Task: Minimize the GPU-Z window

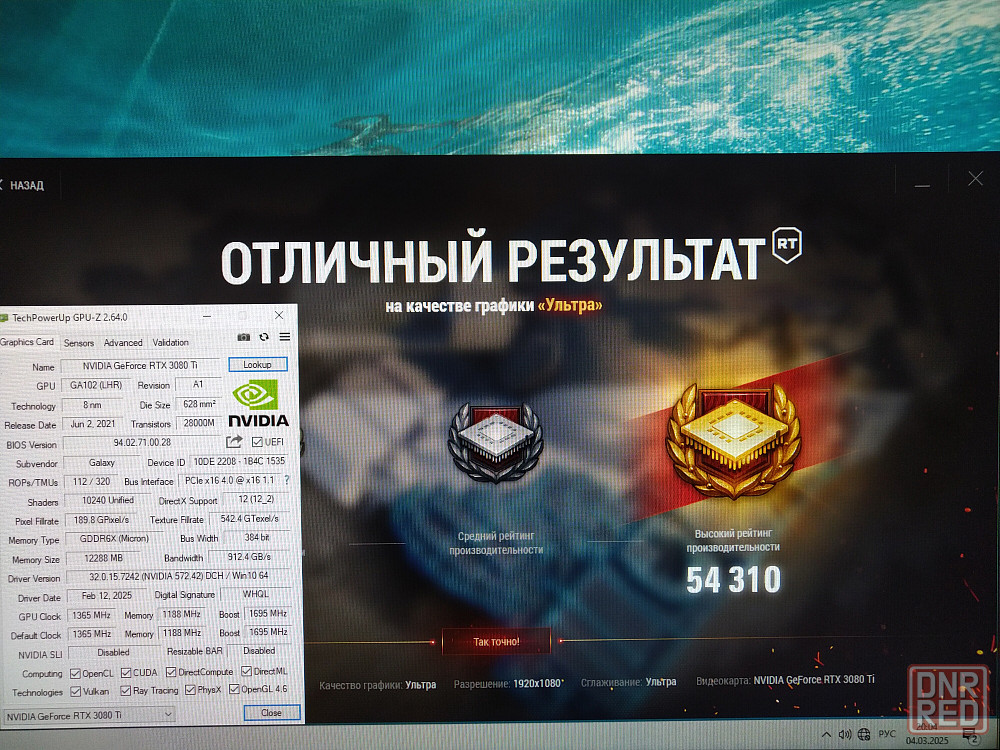Action: (x=207, y=316)
